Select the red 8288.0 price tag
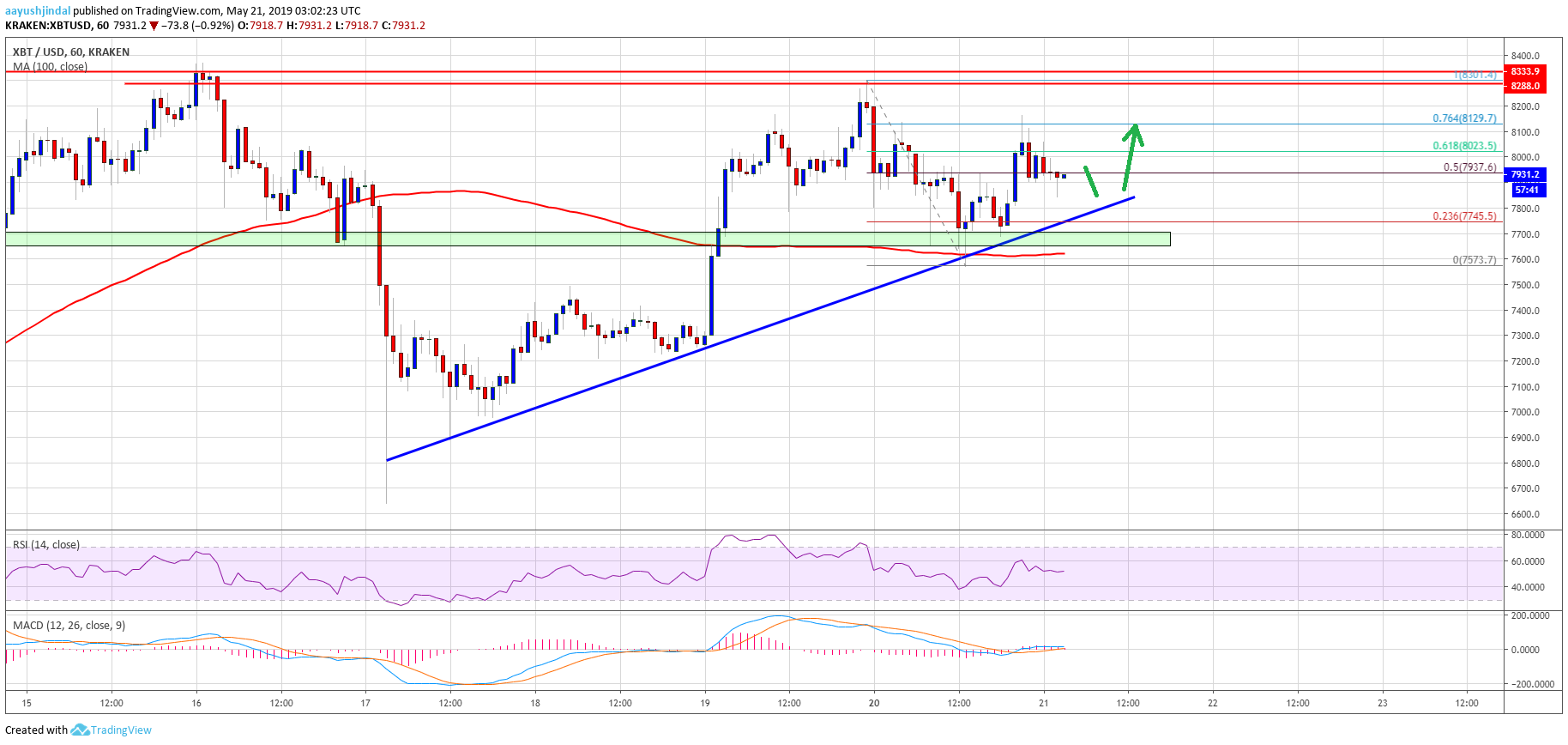The image size is (1568, 745). coord(1524,86)
